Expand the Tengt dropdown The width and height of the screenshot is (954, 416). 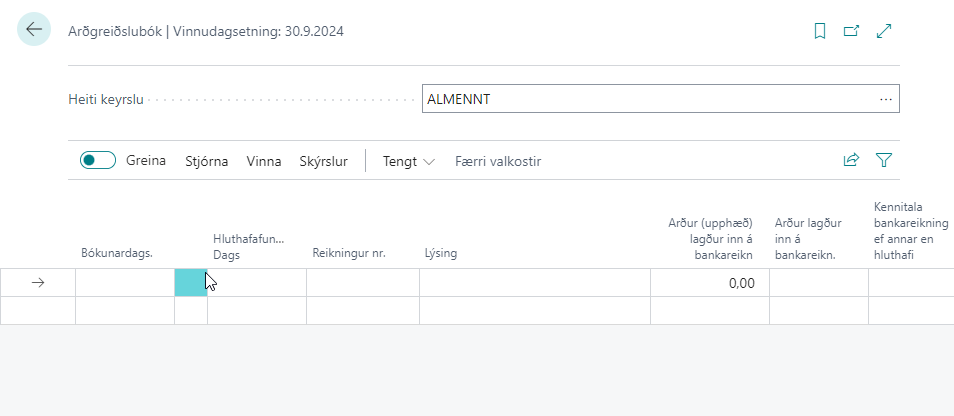coord(409,161)
